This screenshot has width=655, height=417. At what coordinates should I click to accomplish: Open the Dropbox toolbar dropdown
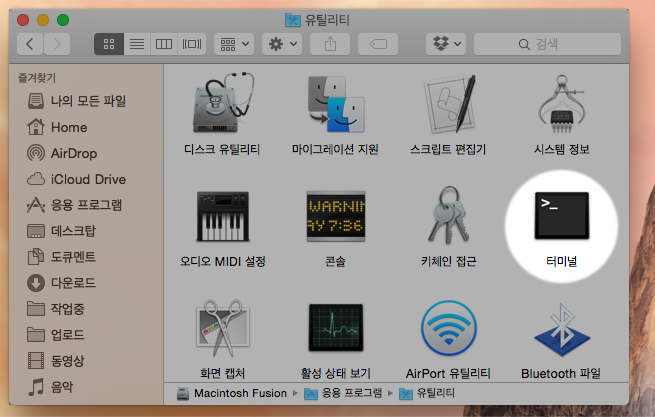tap(446, 44)
